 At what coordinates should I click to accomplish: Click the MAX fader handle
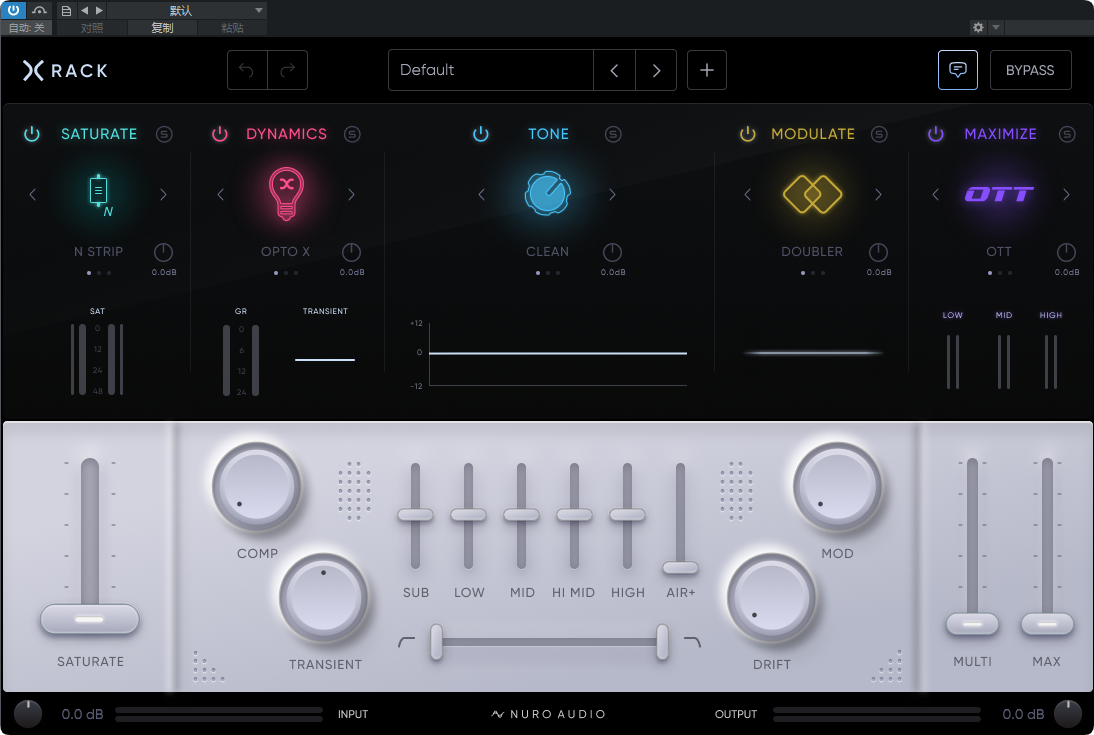tap(1047, 624)
